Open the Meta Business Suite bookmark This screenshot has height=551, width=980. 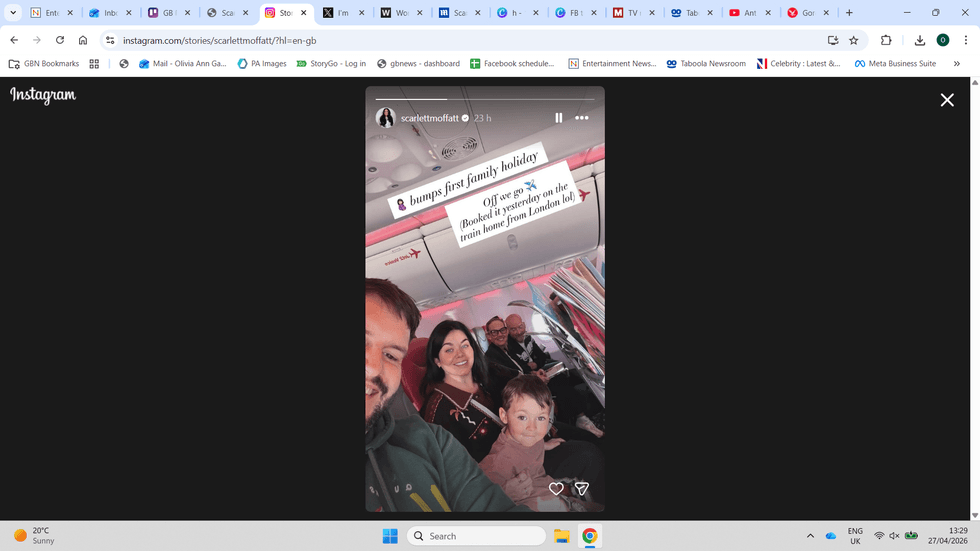895,63
